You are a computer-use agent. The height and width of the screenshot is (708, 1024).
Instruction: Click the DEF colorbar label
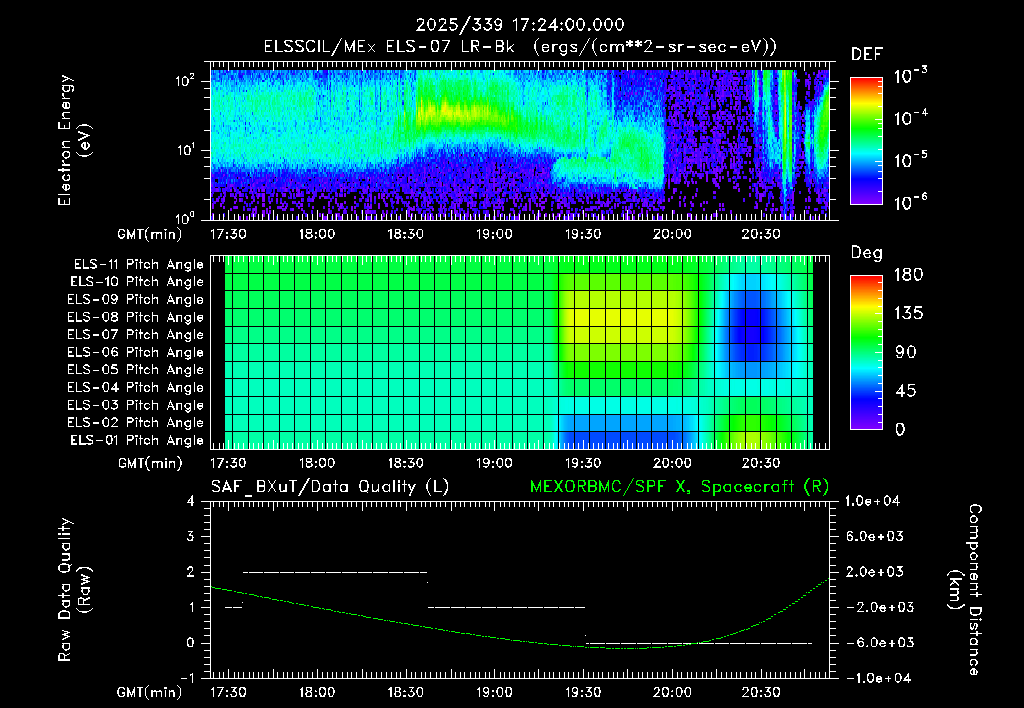point(867,54)
